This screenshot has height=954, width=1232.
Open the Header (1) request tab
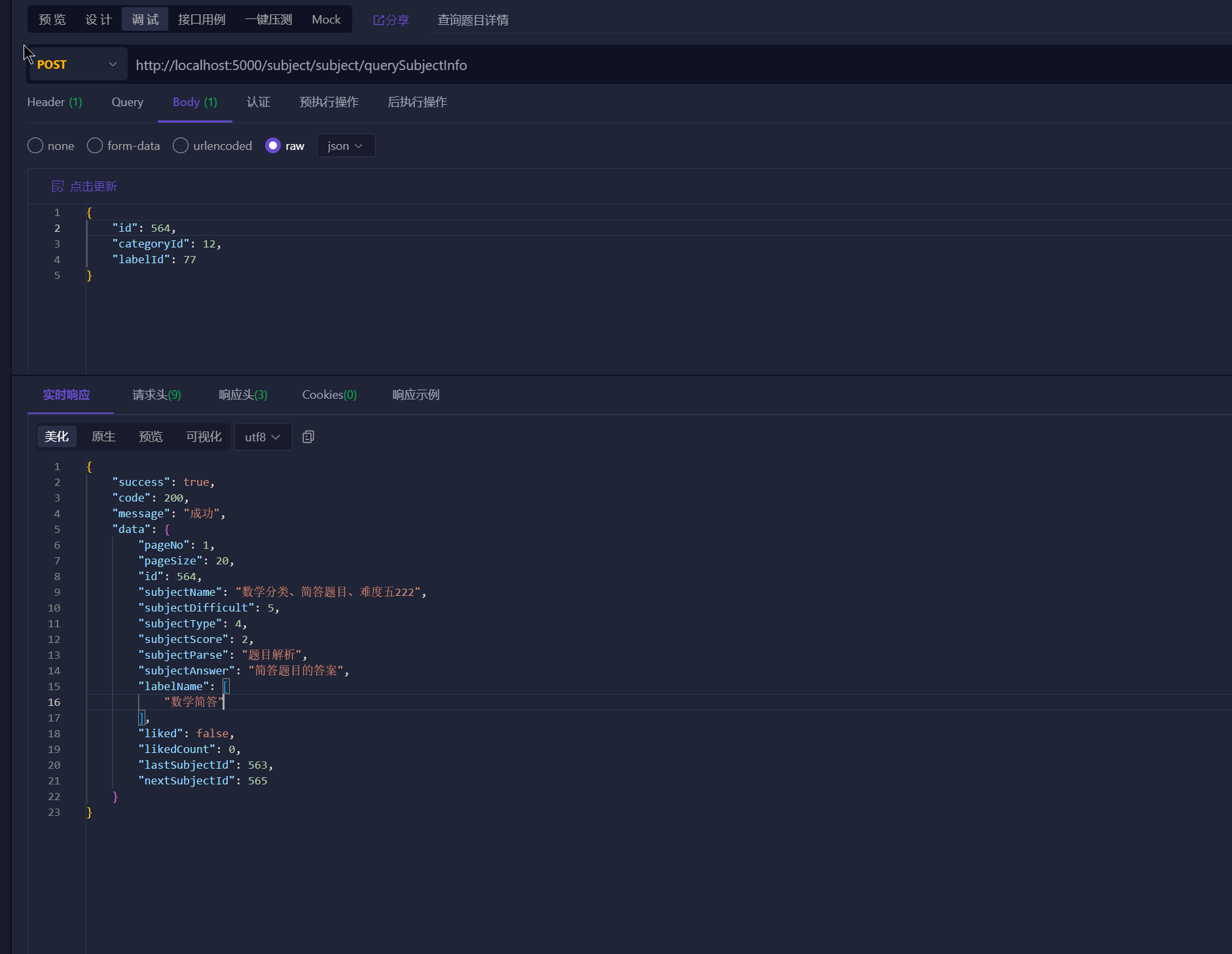pos(55,102)
